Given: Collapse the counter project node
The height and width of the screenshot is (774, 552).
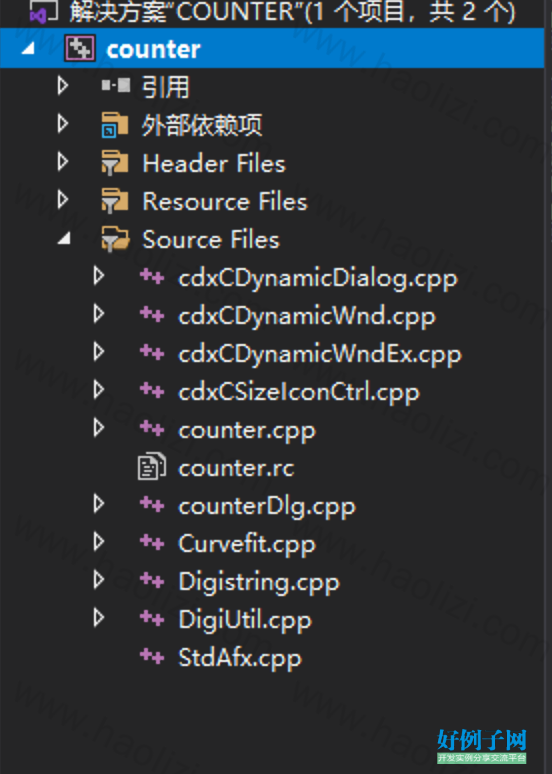Looking at the screenshot, I should [x=29, y=48].
